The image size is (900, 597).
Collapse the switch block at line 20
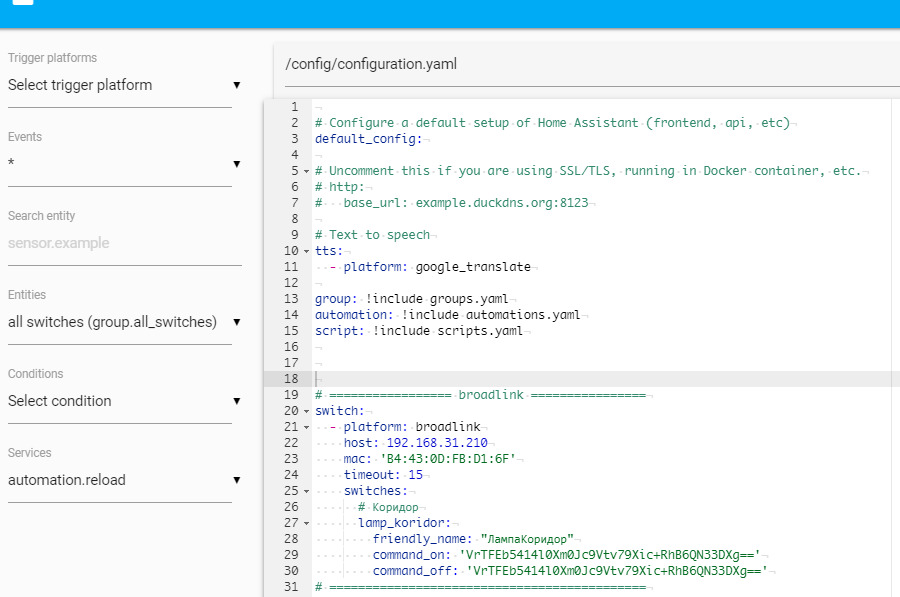coord(306,411)
